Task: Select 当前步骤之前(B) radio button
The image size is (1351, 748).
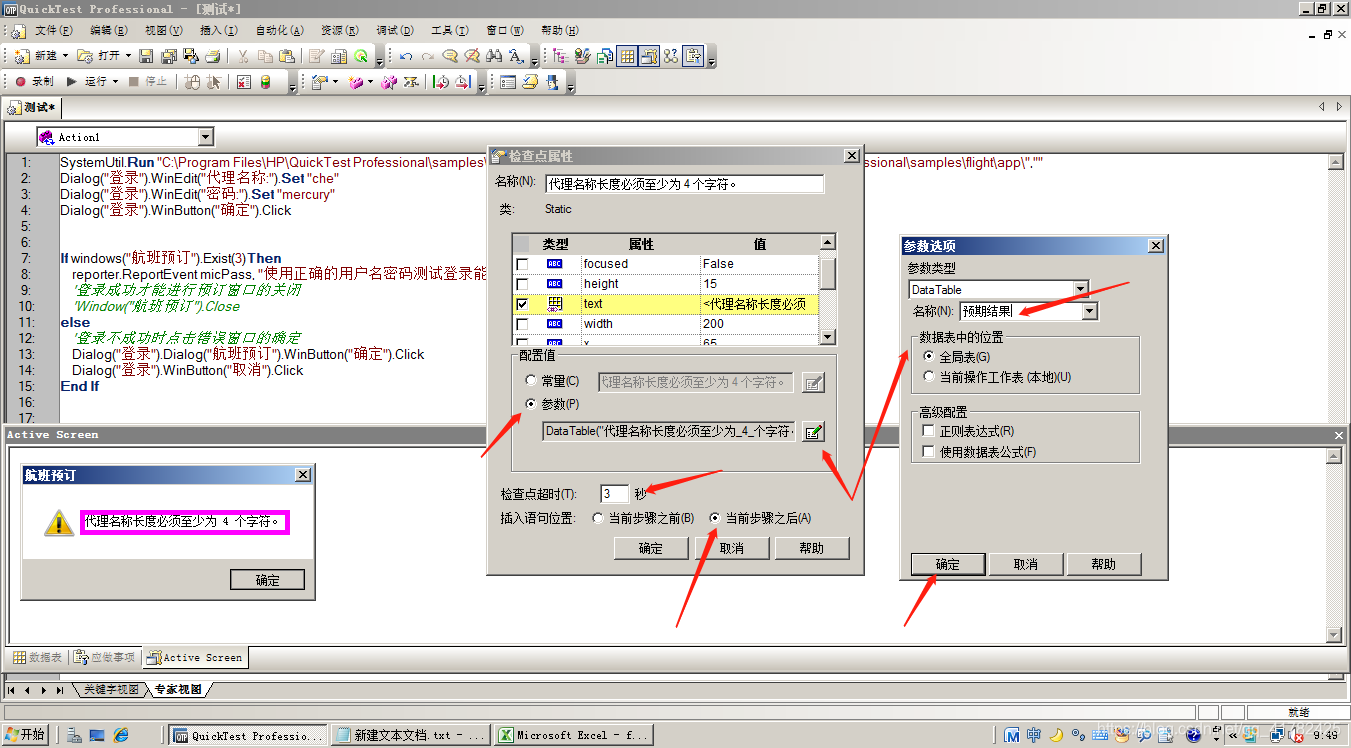Action: (x=598, y=518)
